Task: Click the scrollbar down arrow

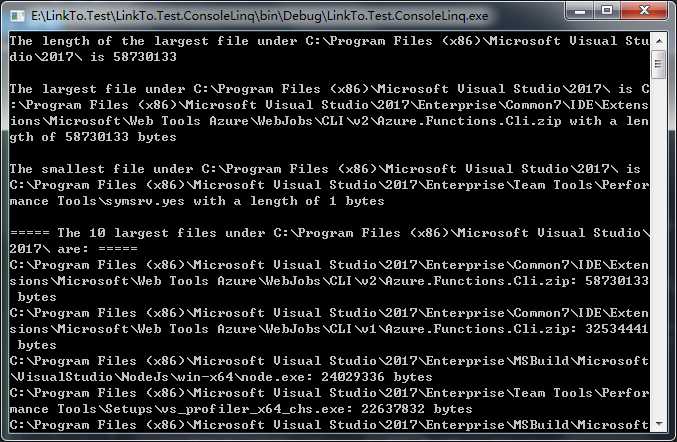Action: coord(658,423)
